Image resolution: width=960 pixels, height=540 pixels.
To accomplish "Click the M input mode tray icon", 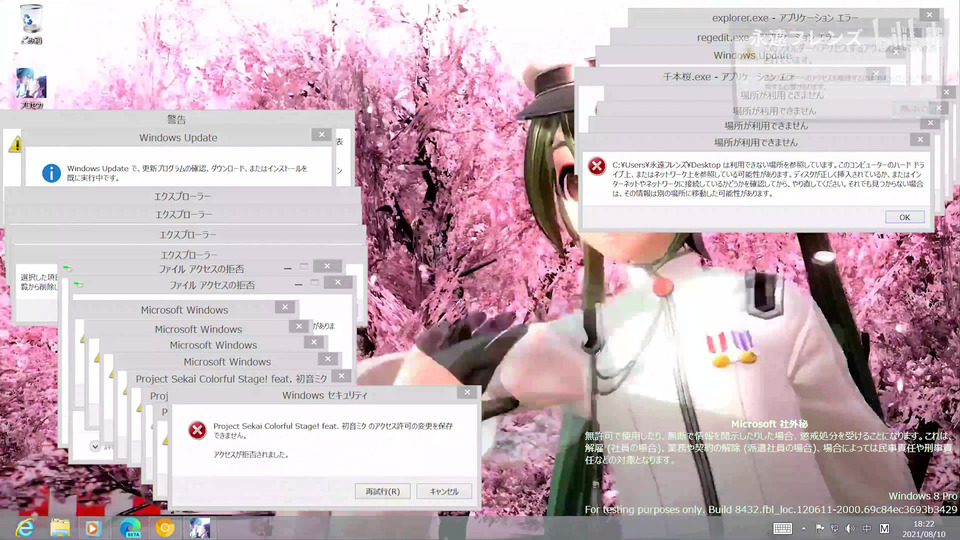I will (x=884, y=528).
